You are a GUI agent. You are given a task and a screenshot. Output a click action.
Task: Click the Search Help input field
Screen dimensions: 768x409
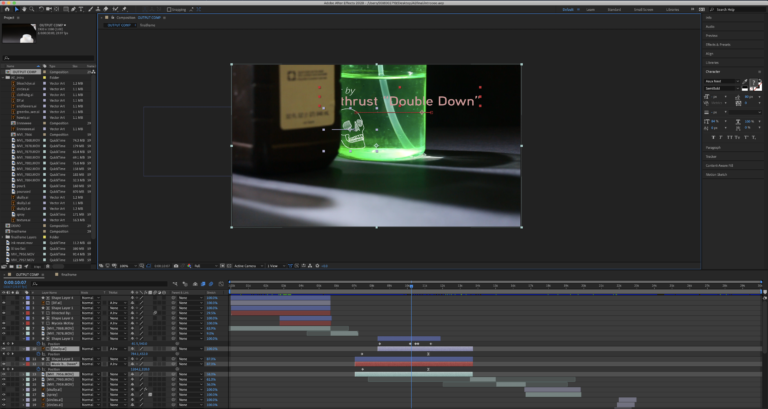[737, 10]
